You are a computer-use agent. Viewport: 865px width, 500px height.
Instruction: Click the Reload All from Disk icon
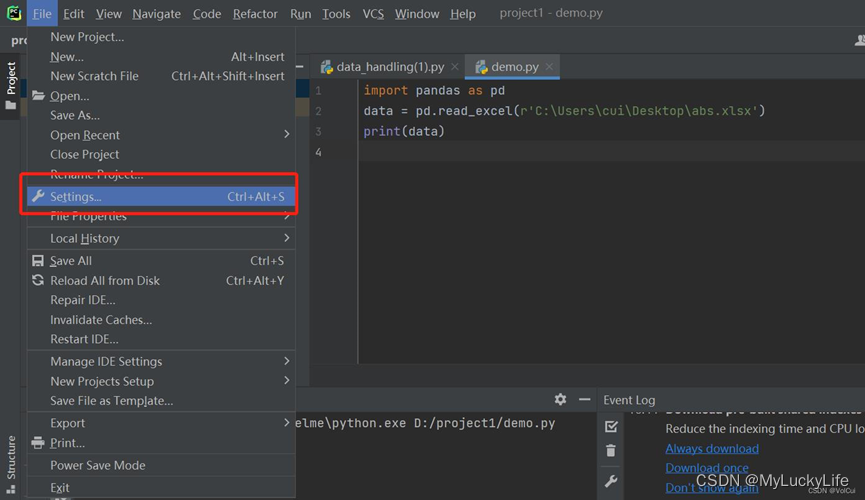pos(38,280)
